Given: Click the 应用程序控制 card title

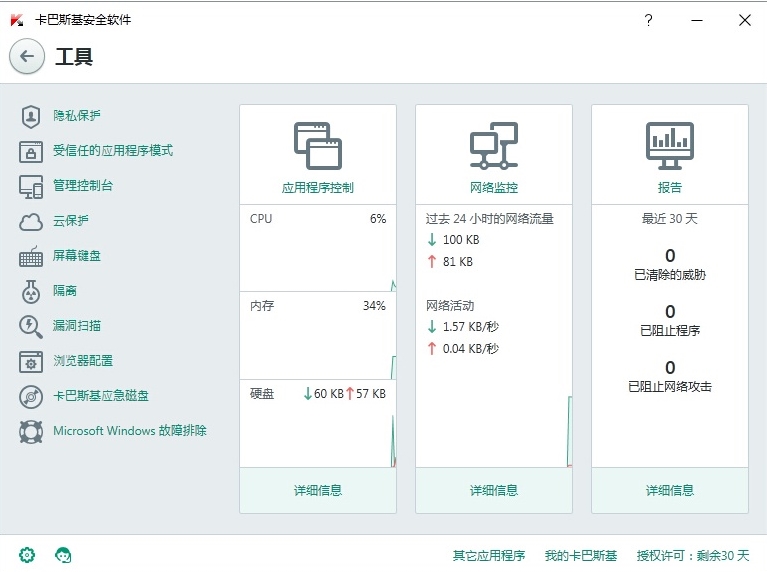Looking at the screenshot, I should click(318, 187).
